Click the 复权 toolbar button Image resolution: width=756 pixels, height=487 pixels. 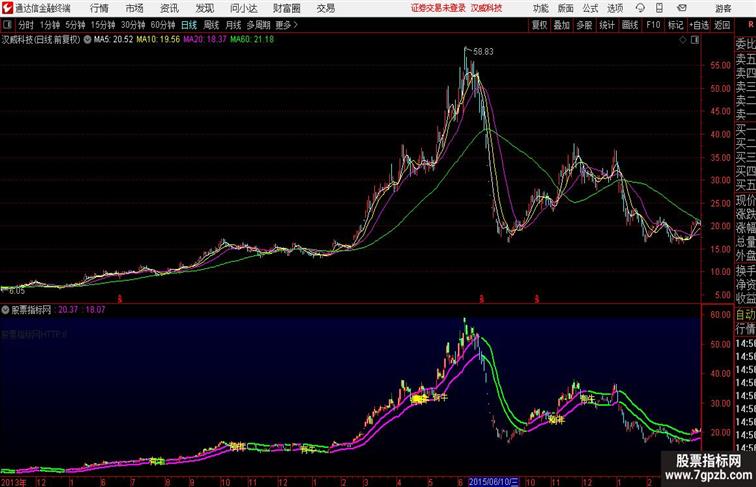coord(539,25)
